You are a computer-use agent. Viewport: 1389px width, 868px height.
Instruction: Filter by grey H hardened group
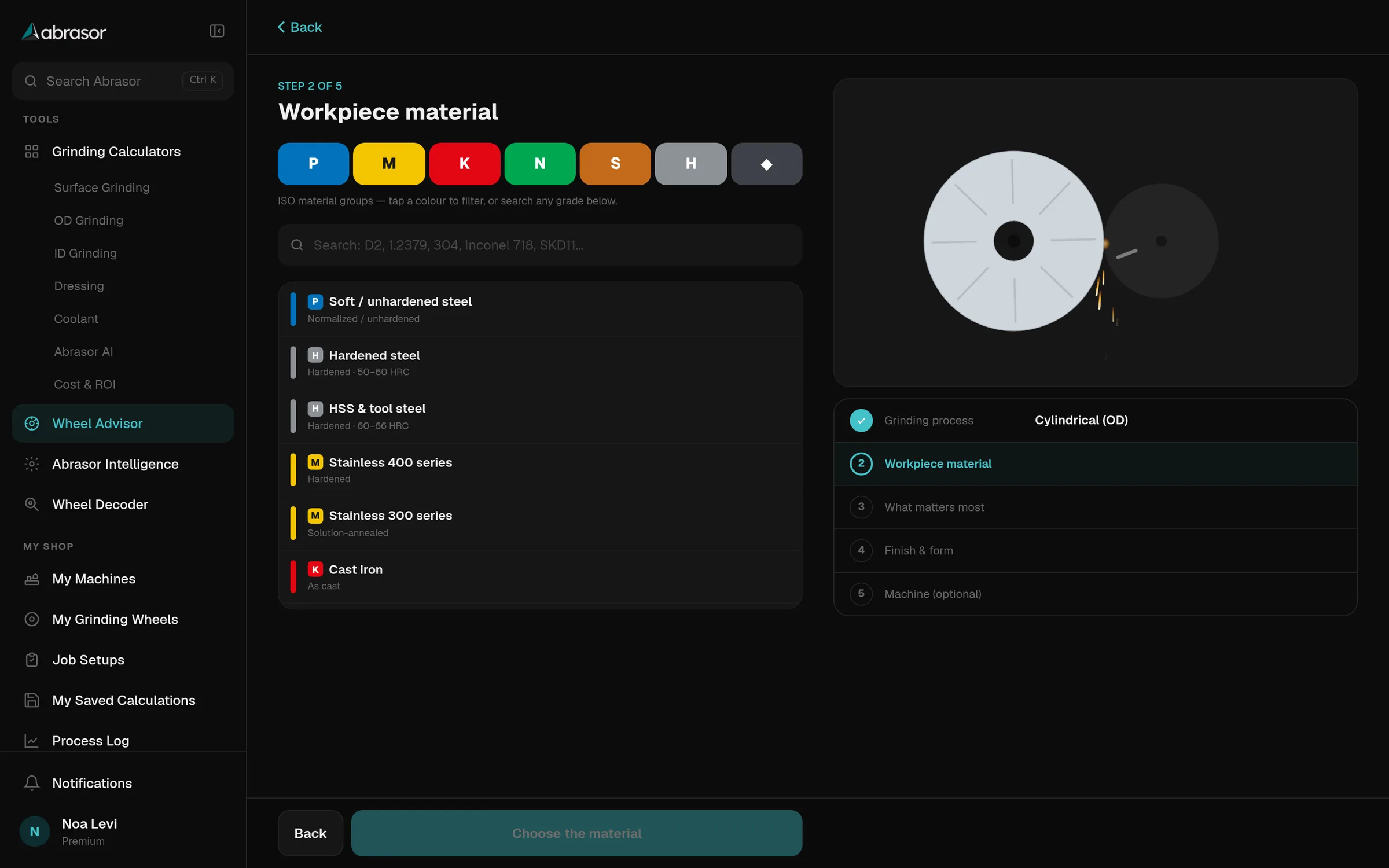point(691,164)
